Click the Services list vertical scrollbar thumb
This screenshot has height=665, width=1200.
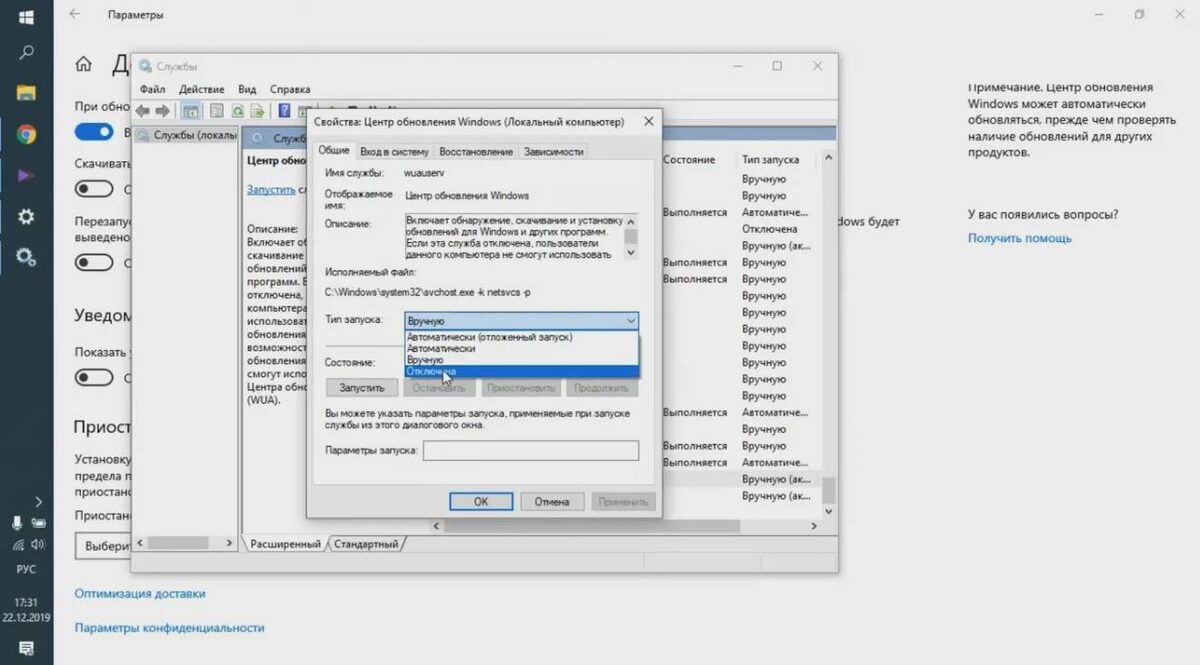pyautogui.click(x=827, y=492)
